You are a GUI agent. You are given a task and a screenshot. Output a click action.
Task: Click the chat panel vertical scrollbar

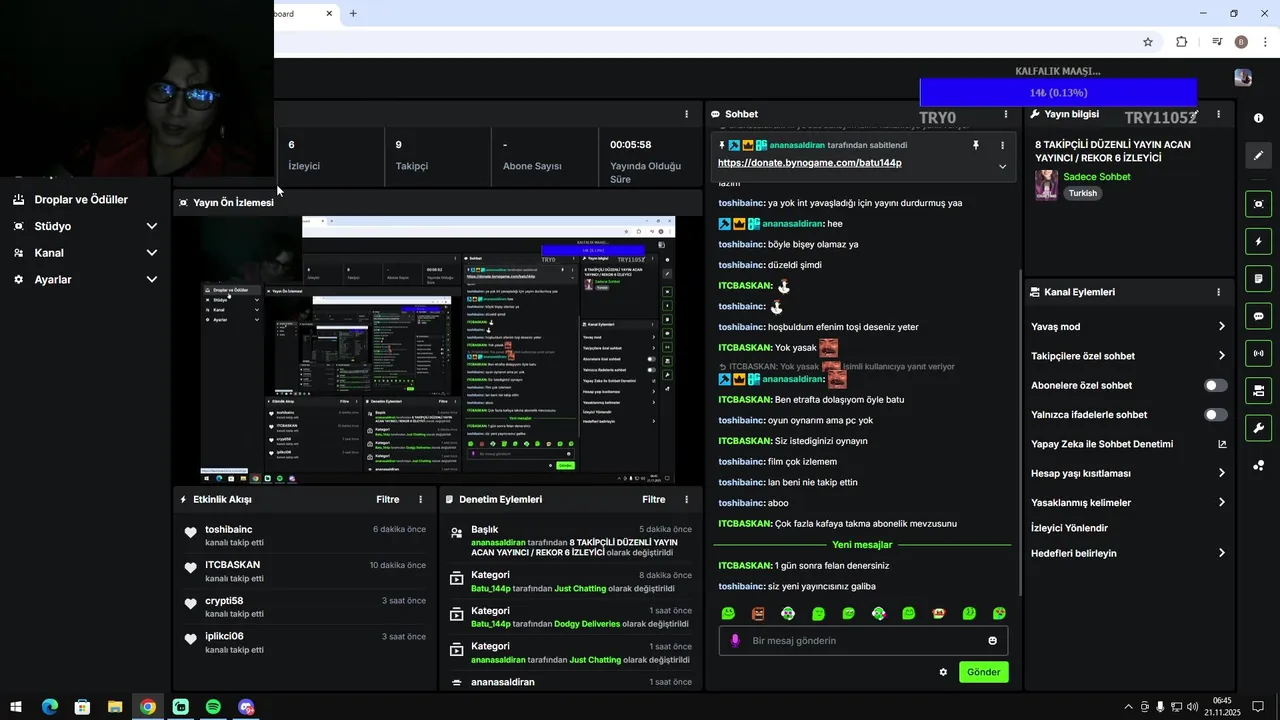click(x=1019, y=430)
